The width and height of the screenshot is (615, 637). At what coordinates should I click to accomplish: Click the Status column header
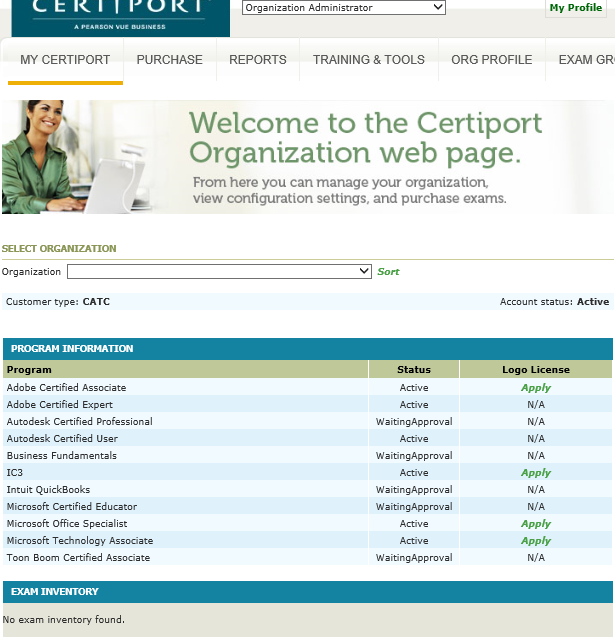414,370
